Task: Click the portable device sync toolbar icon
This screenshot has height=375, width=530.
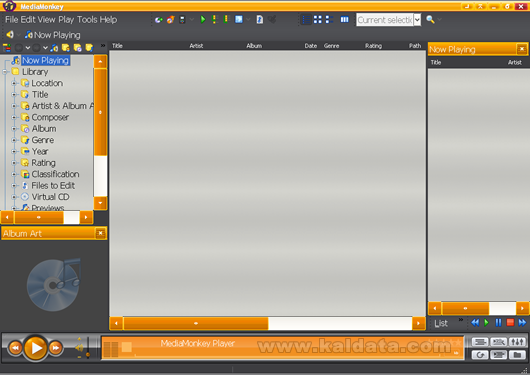Action: pos(182,20)
